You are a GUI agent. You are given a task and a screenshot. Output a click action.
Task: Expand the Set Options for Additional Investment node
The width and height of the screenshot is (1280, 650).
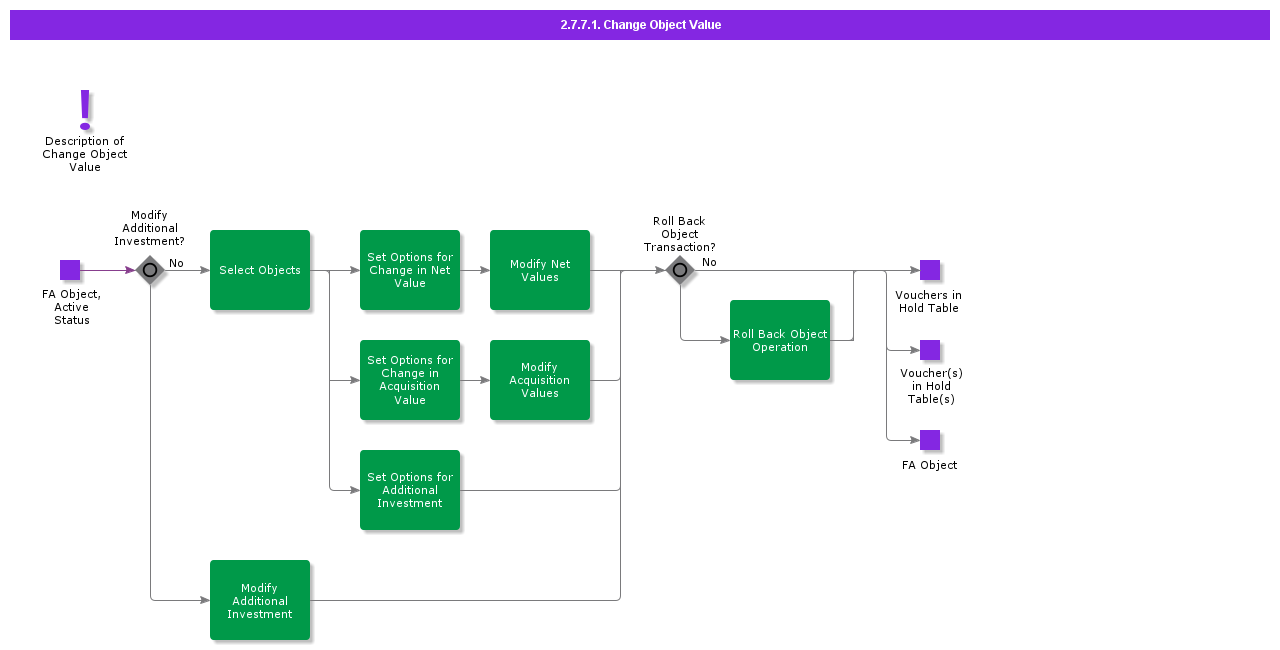[x=410, y=490]
